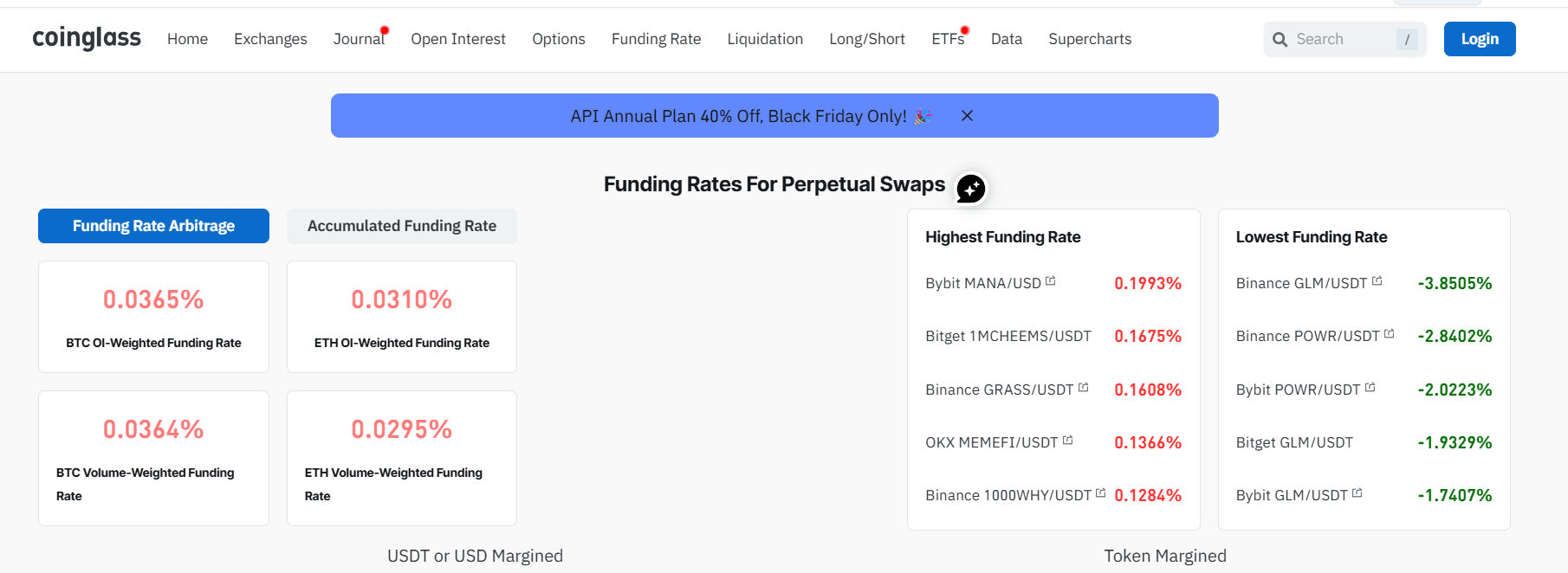The image size is (1568, 573).
Task: Open the Supercharts menu item
Action: (1090, 39)
